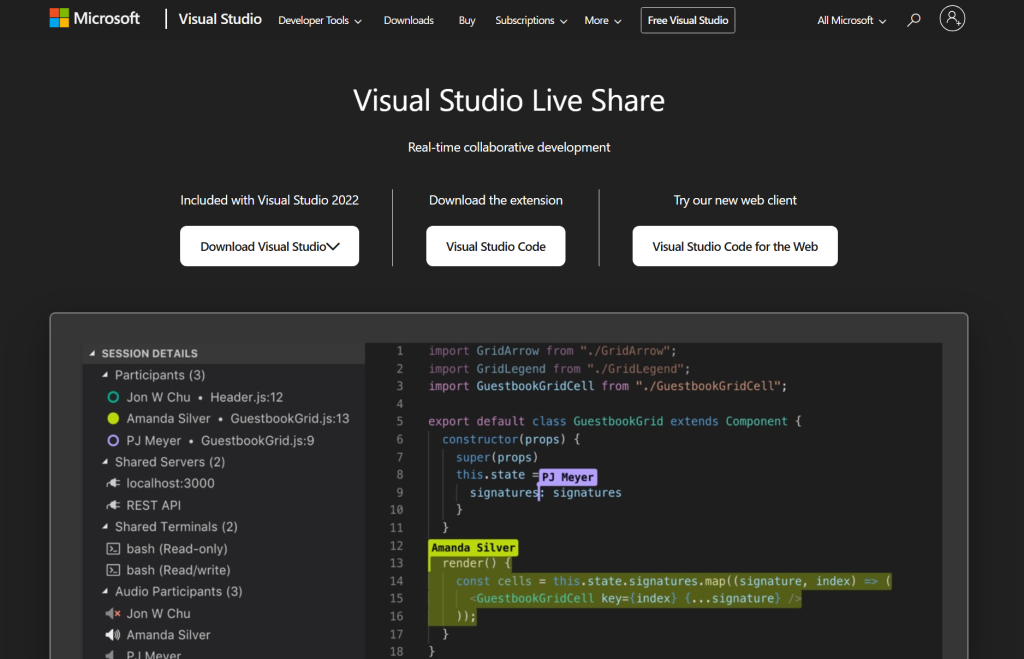Viewport: 1024px width, 659px height.
Task: Expand the Developer Tools menu
Action: (319, 20)
